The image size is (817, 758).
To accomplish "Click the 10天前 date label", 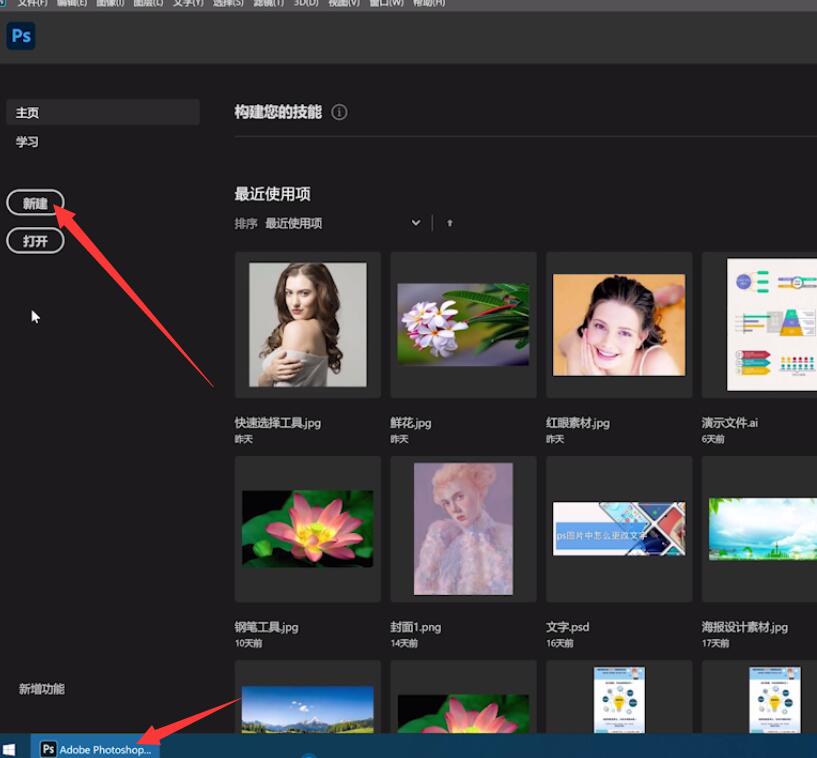I will pyautogui.click(x=249, y=643).
